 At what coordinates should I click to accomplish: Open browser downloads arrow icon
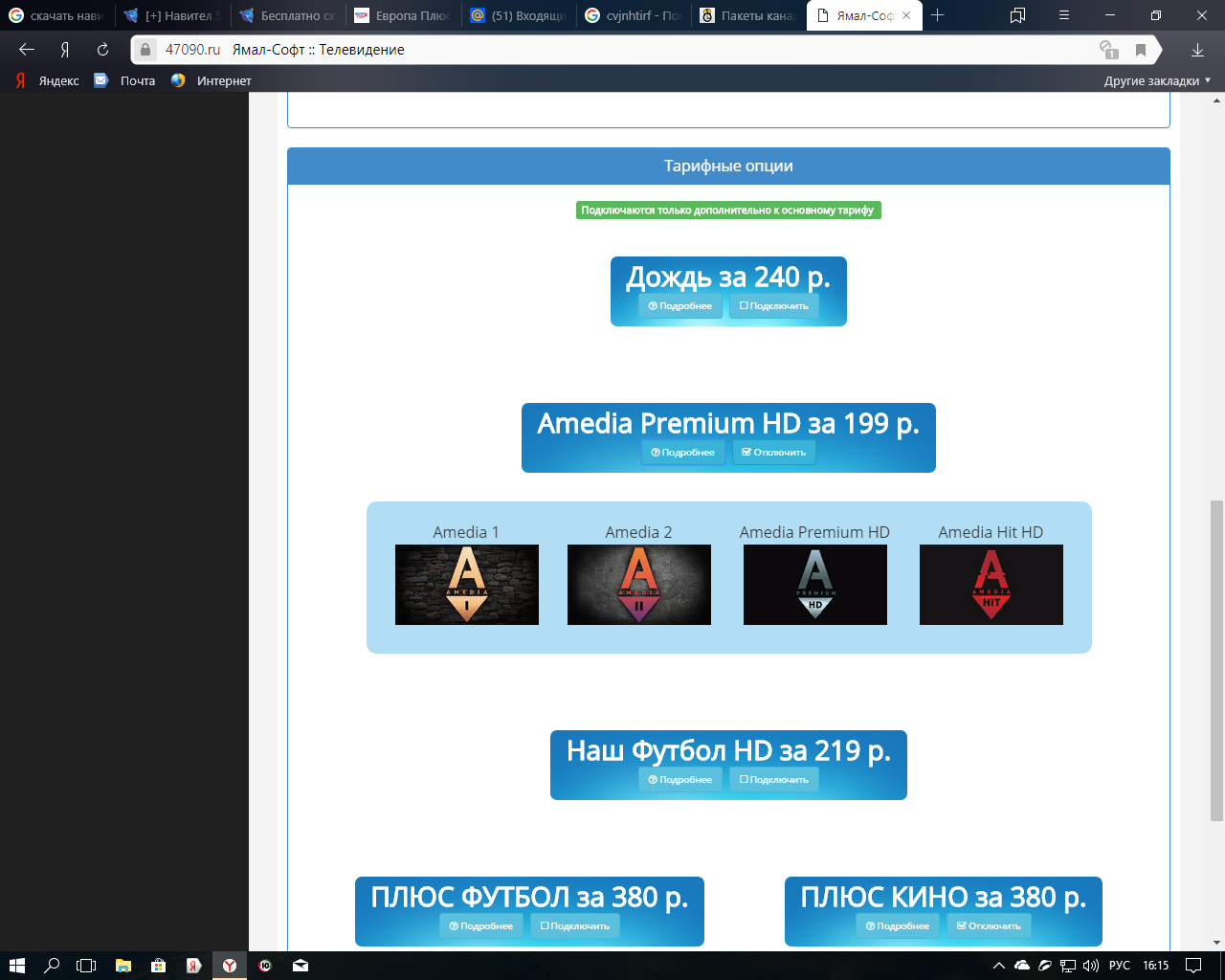[x=1197, y=50]
